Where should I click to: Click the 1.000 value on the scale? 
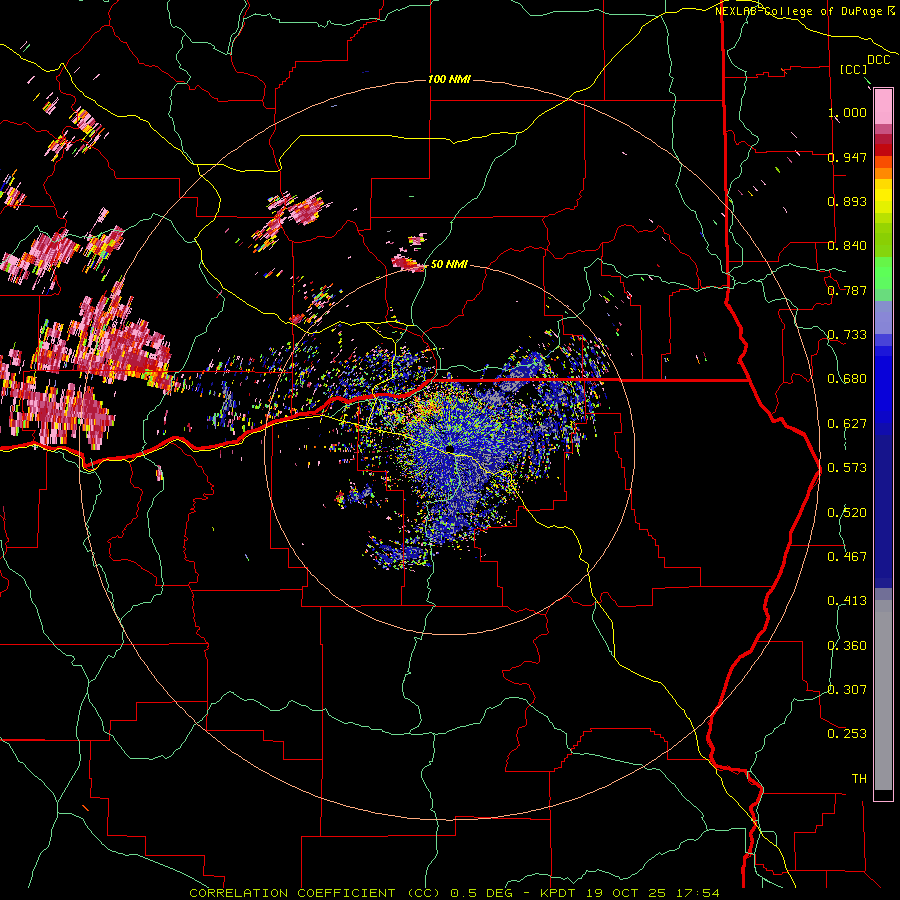tap(847, 112)
